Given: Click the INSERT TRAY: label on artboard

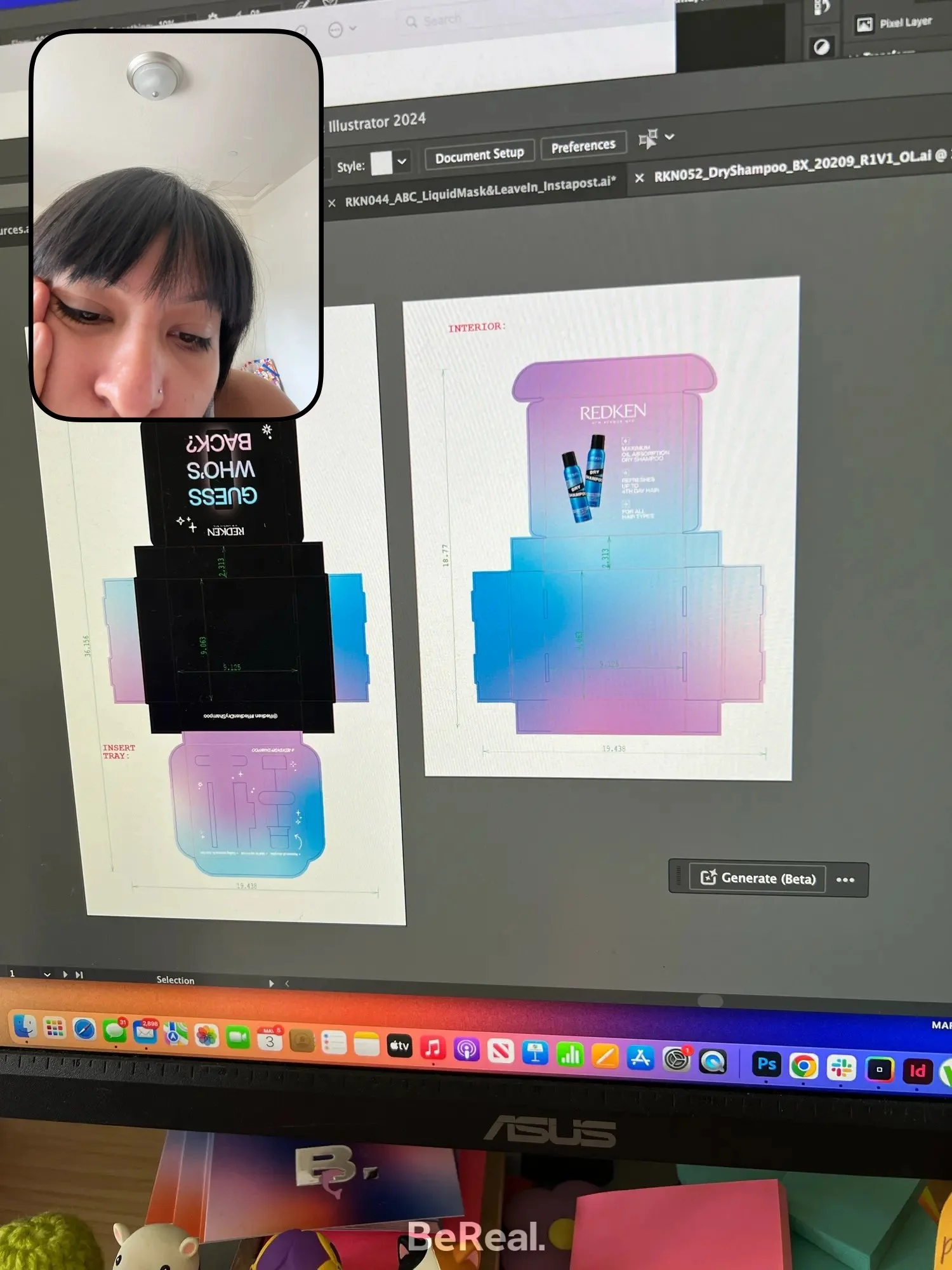Looking at the screenshot, I should pos(119,752).
